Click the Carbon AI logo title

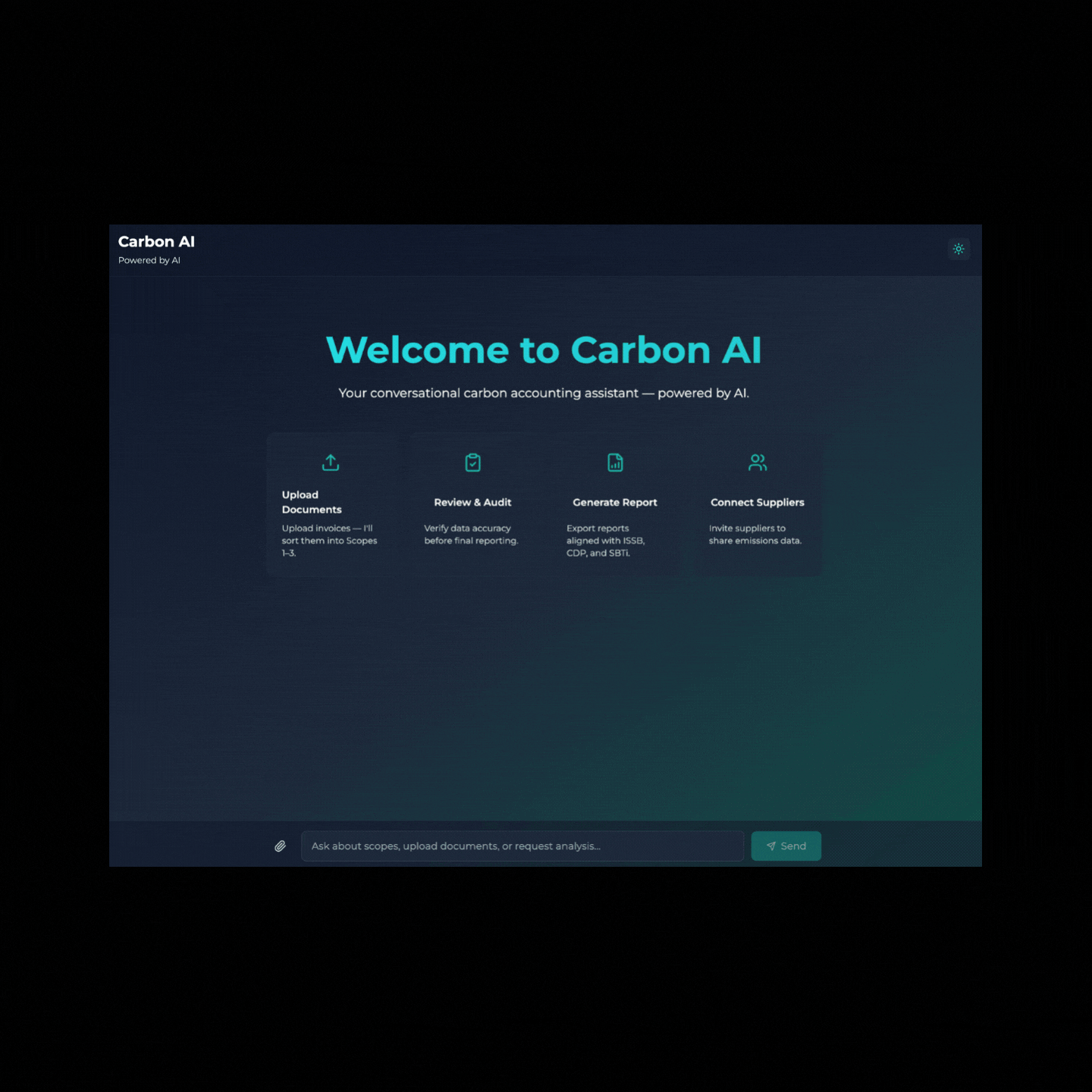[x=156, y=242]
